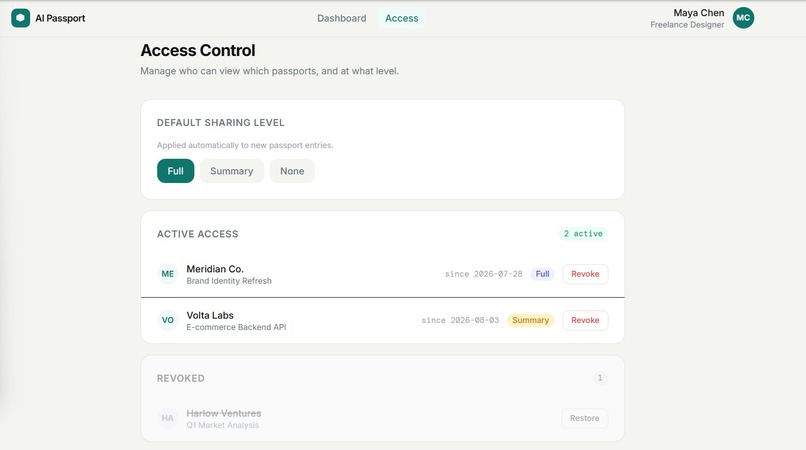The image size is (806, 450).
Task: Click 'Applied automatically to new passport entries' text
Action: (x=245, y=145)
